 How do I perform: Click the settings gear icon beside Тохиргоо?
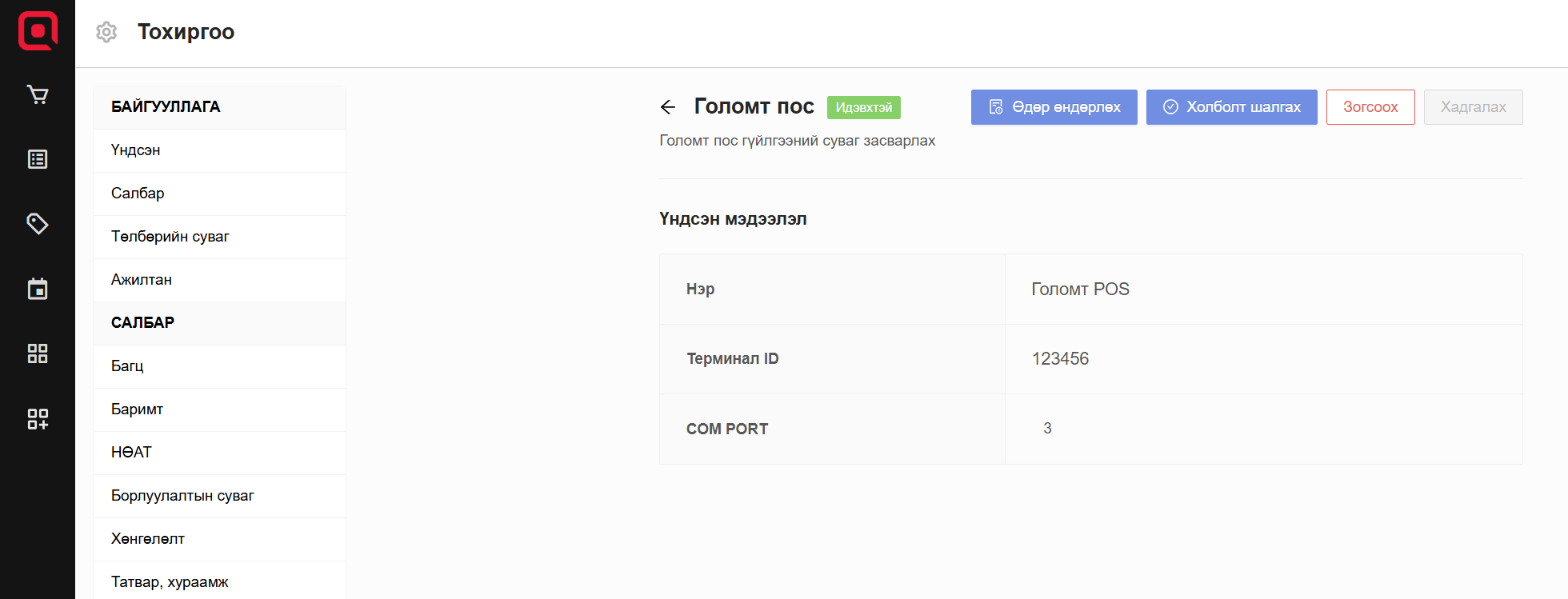[106, 32]
